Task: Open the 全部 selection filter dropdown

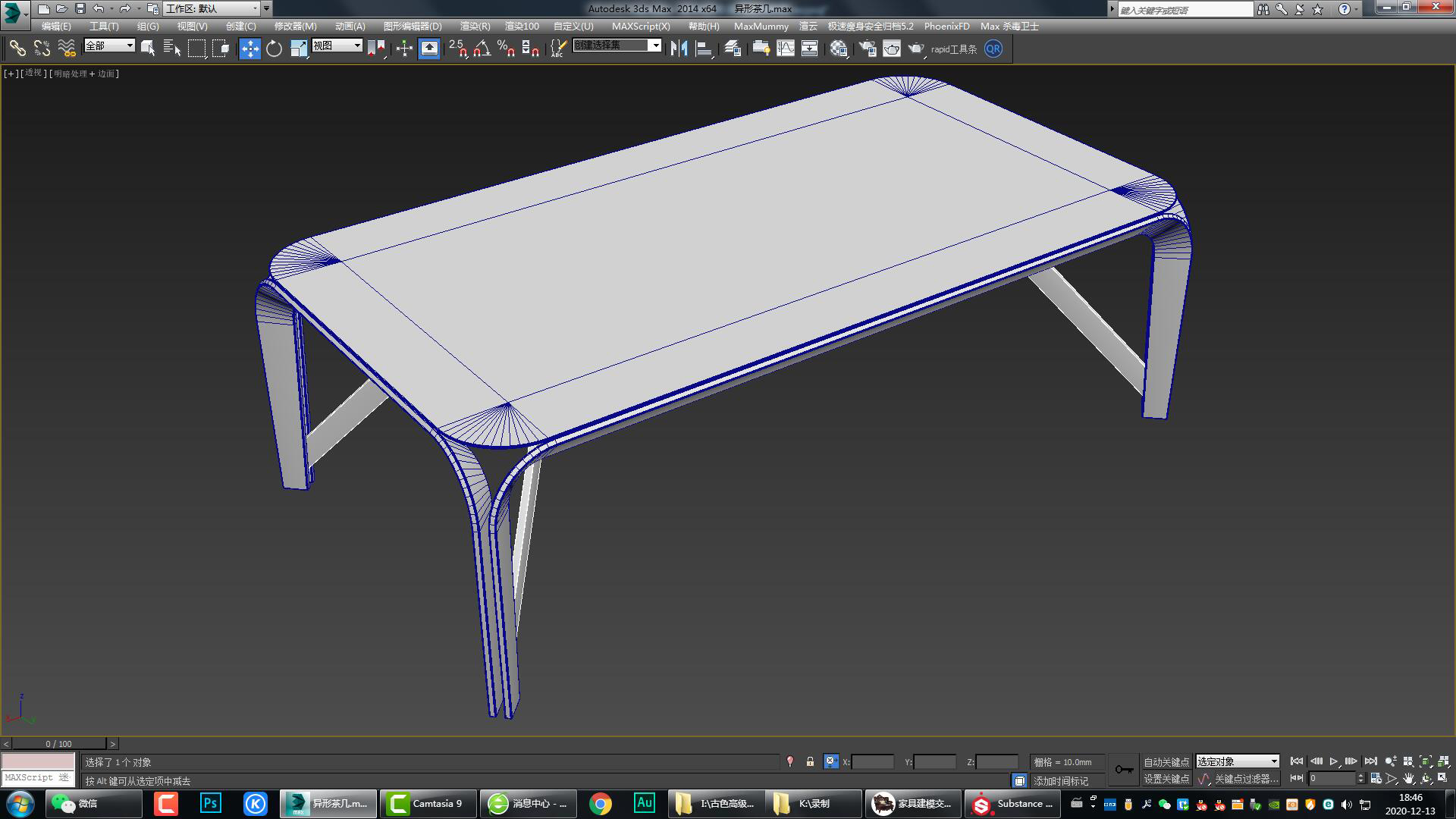Action: pyautogui.click(x=108, y=45)
